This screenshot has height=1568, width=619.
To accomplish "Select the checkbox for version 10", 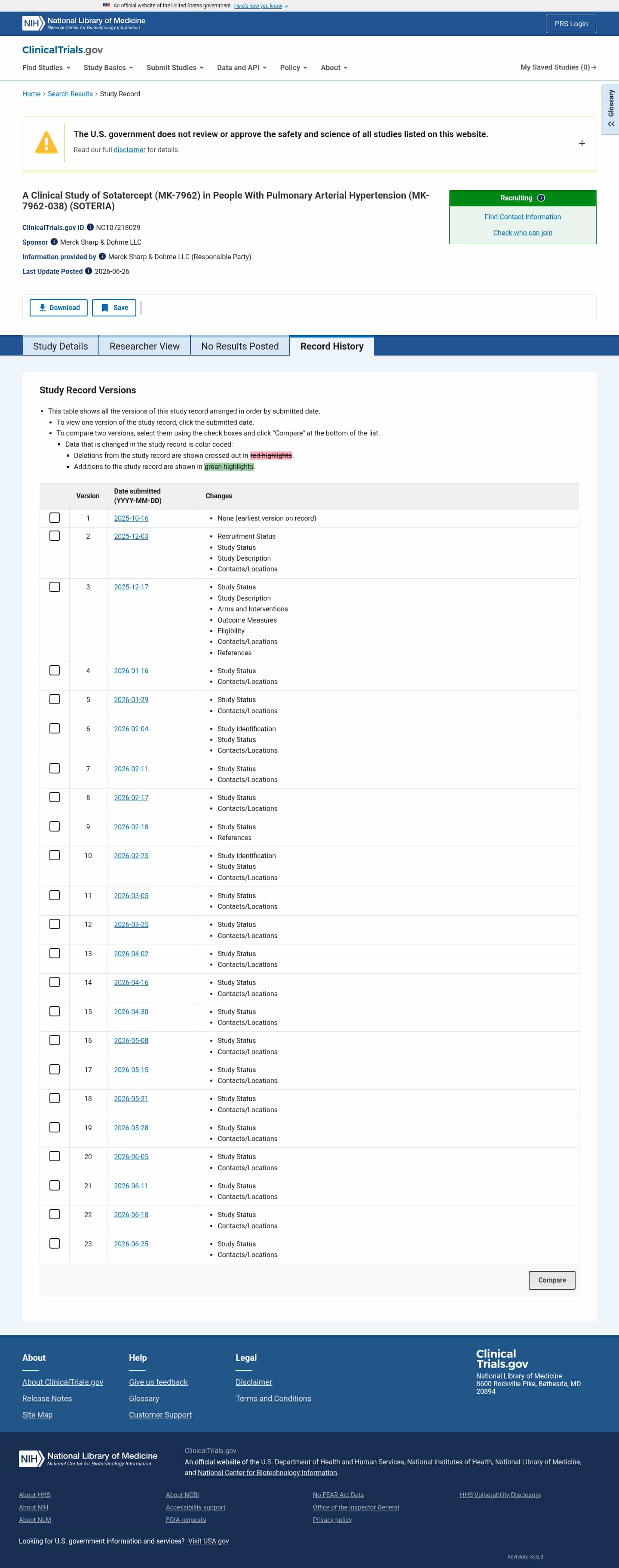I will pyautogui.click(x=55, y=855).
